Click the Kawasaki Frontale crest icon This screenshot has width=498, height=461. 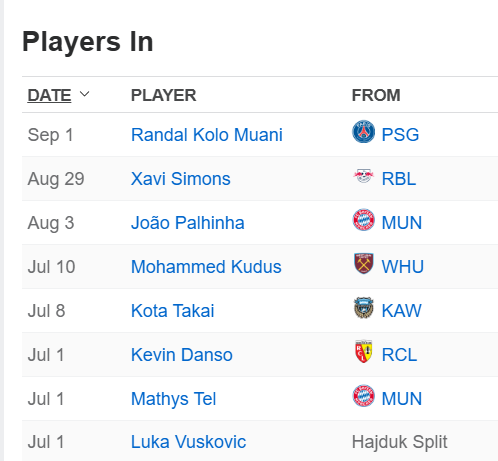tap(363, 308)
